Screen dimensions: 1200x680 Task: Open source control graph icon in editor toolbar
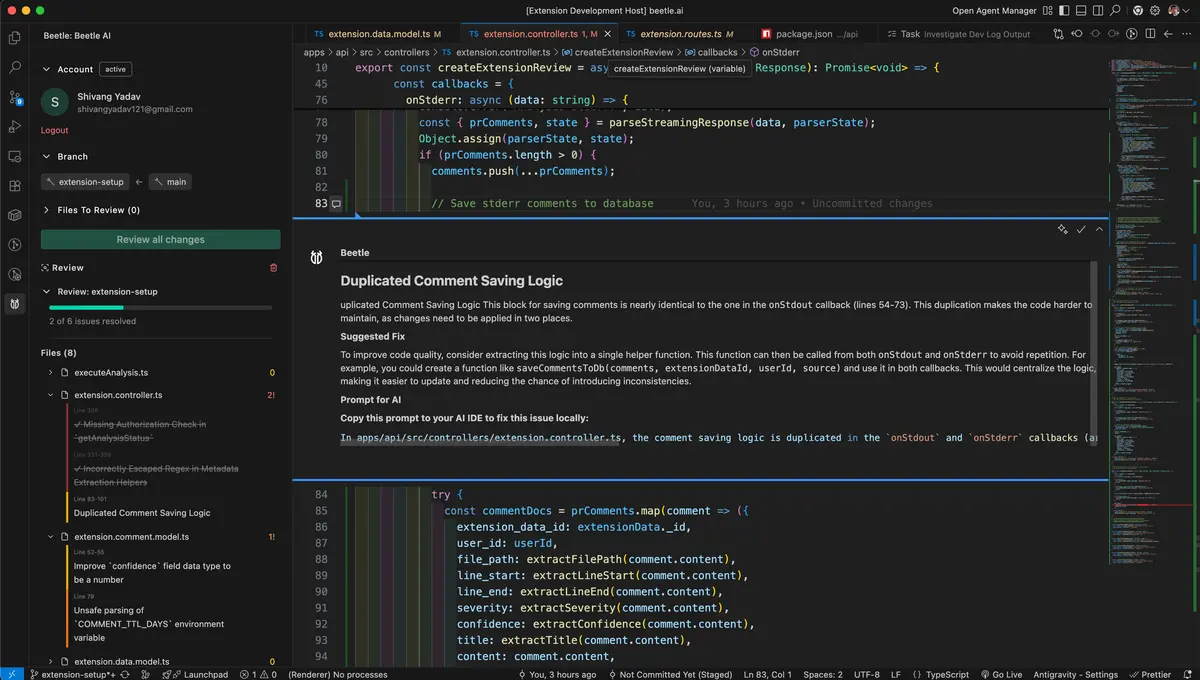(1058, 33)
